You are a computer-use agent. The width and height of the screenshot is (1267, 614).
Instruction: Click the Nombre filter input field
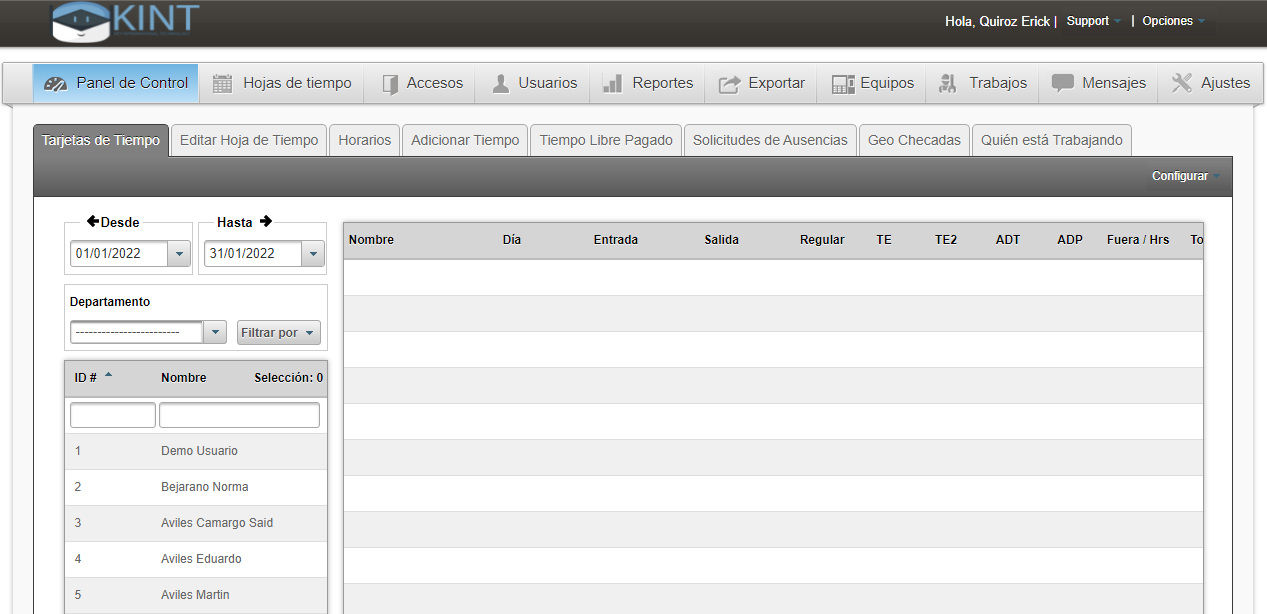tap(239, 415)
